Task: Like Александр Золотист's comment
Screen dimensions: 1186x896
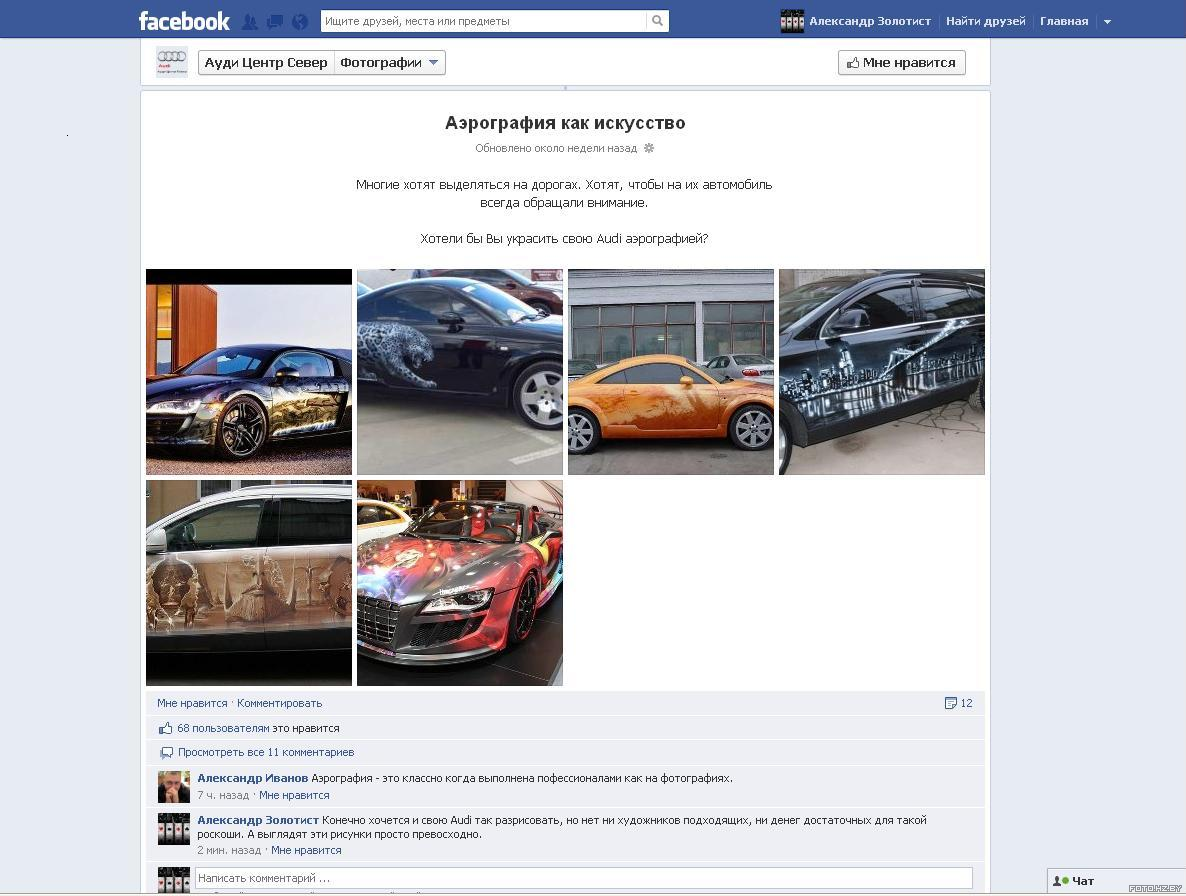Action: click(306, 851)
